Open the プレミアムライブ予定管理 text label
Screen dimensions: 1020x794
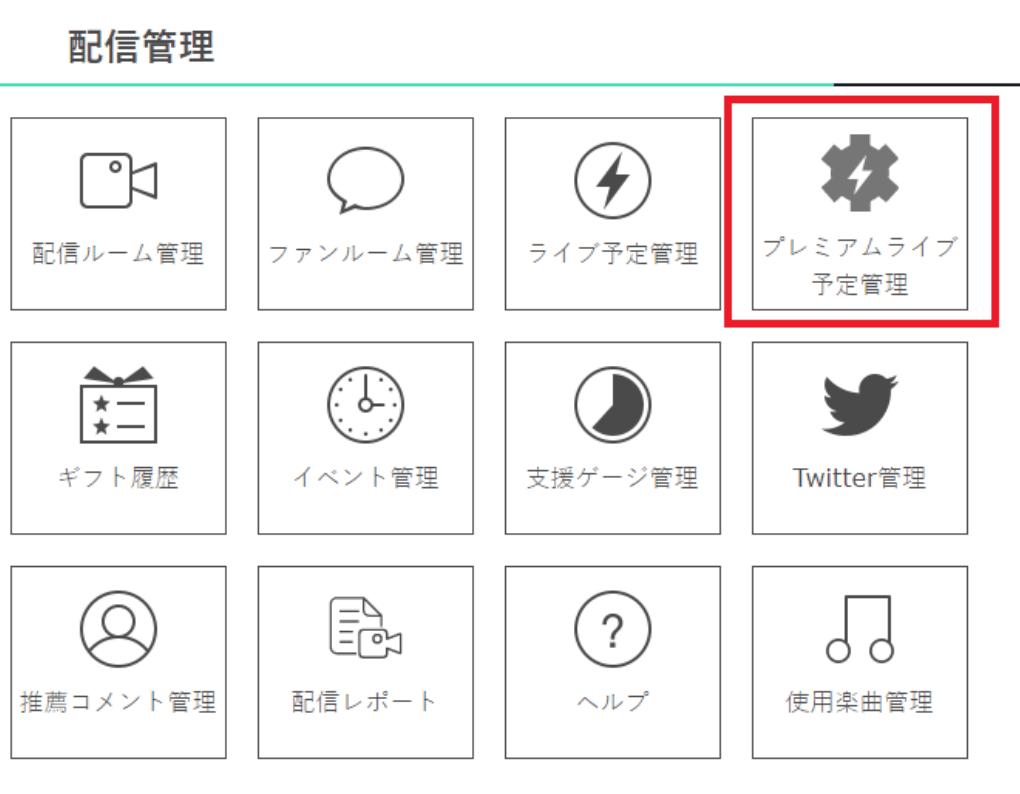(x=860, y=265)
